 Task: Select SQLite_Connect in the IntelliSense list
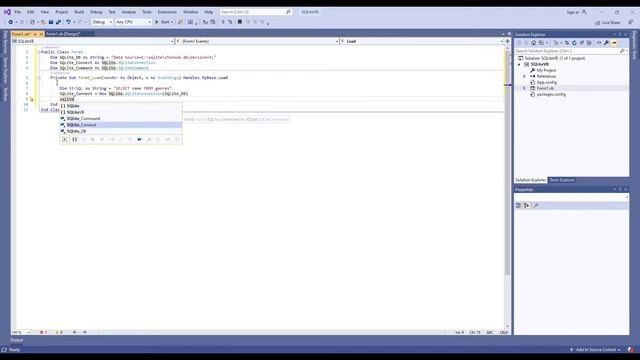pos(121,125)
